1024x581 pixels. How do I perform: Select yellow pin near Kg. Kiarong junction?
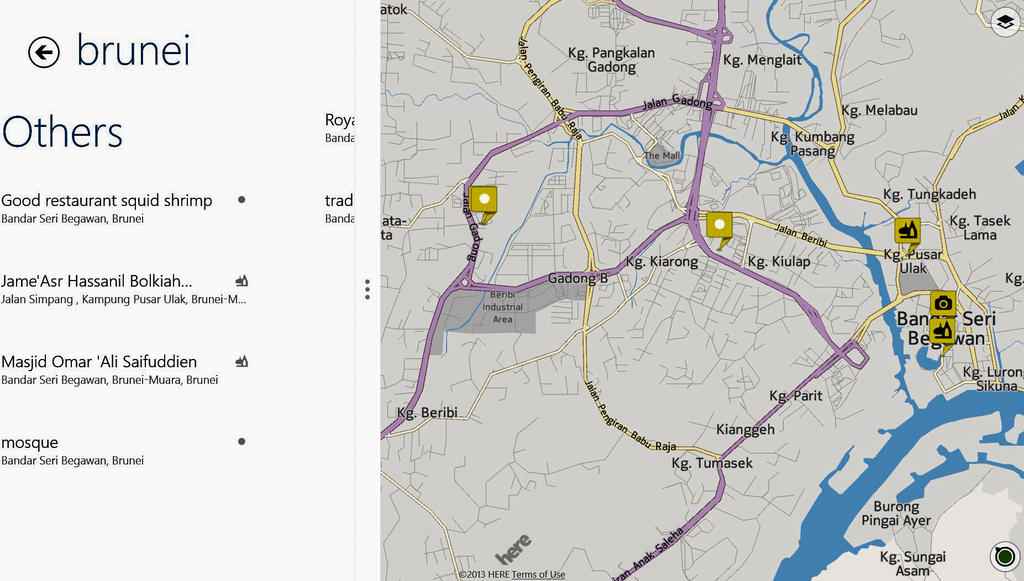click(719, 226)
